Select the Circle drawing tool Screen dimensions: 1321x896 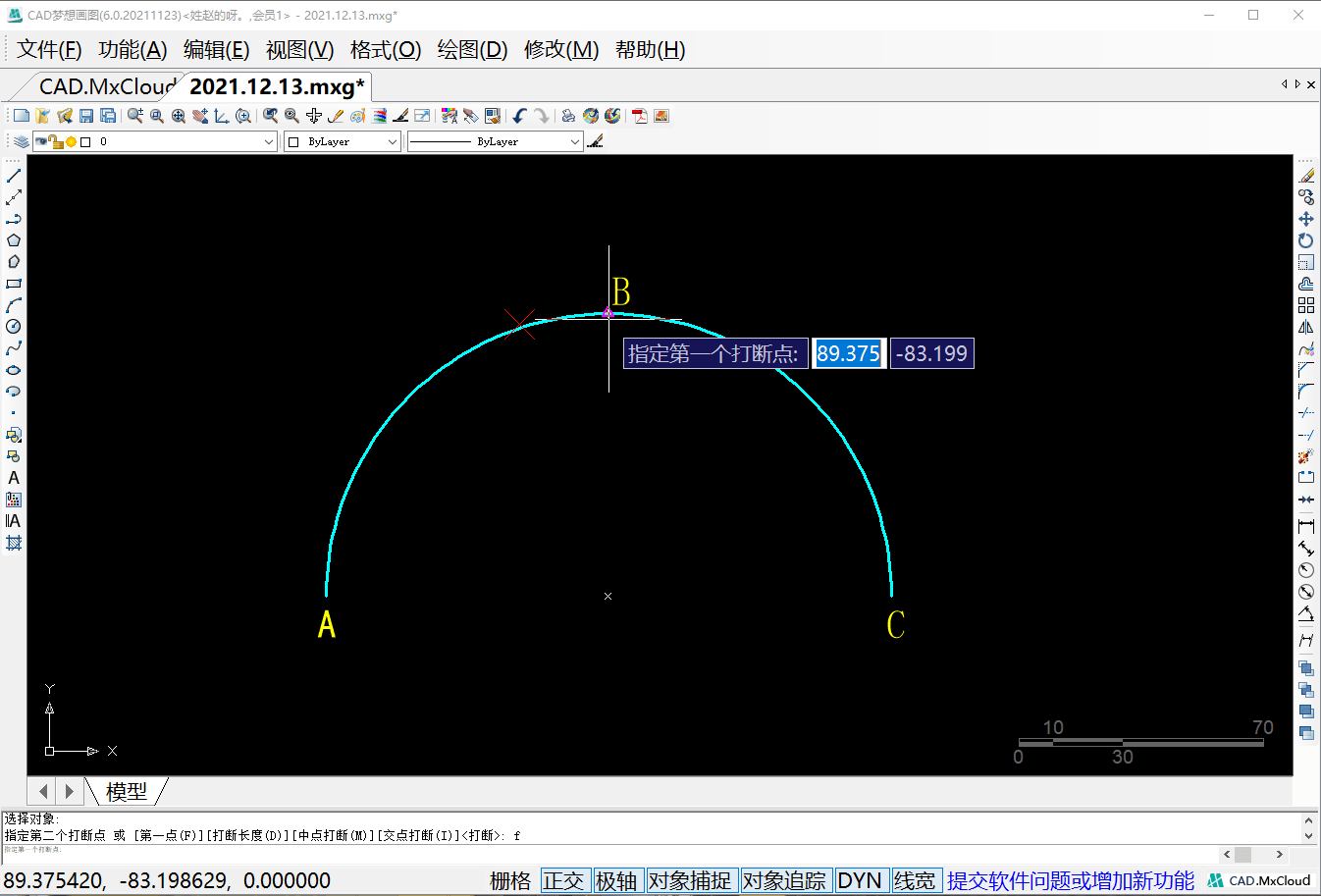point(14,327)
